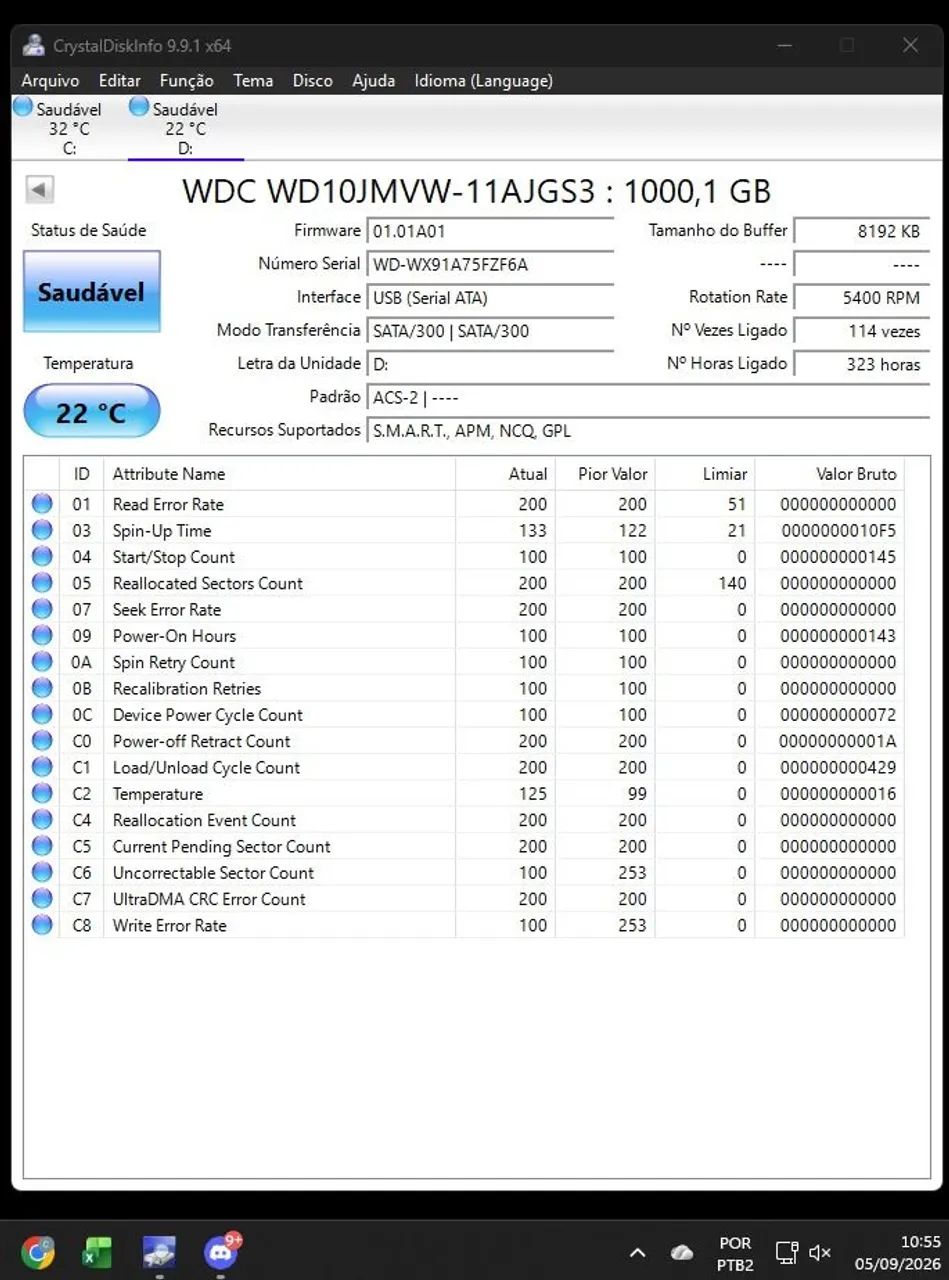Open the Tema menu
The width and height of the screenshot is (949, 1280).
(x=253, y=80)
